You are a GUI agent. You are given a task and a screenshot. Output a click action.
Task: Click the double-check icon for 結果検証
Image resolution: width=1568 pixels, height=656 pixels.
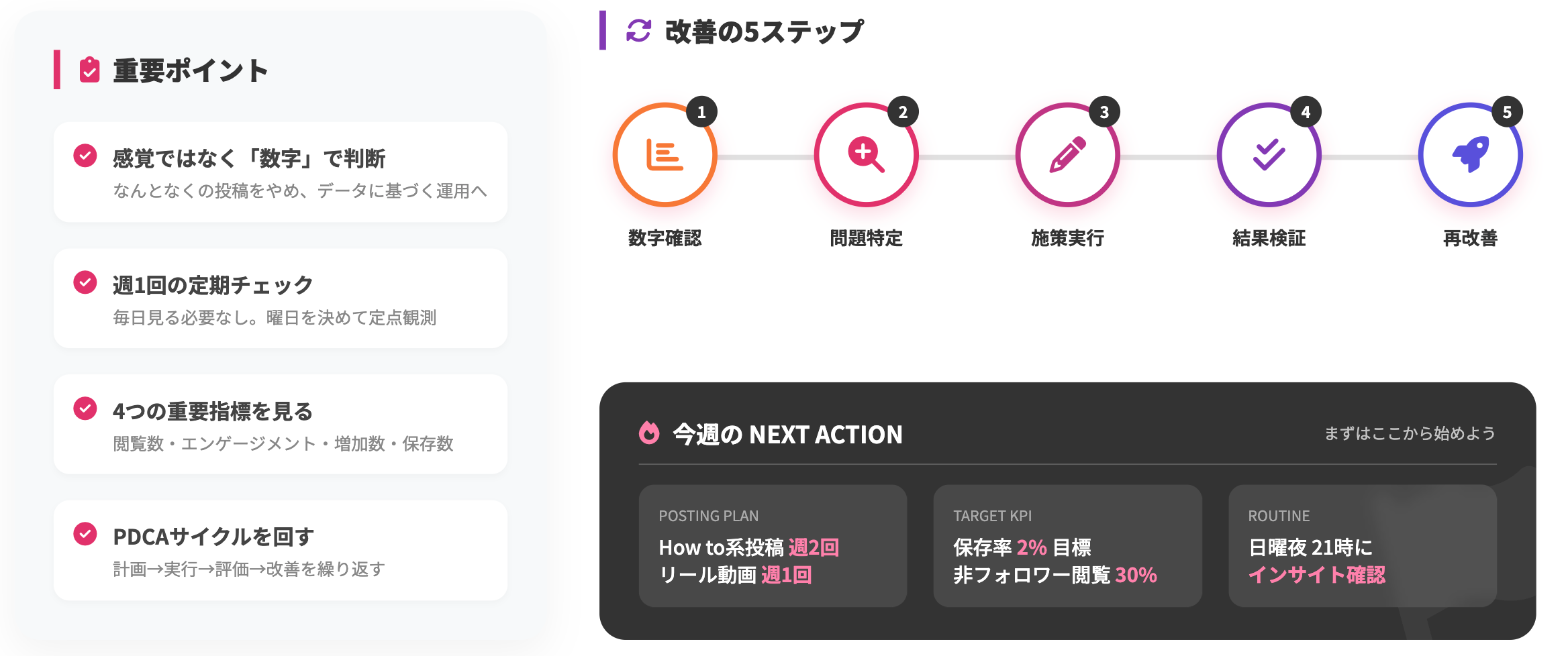click(x=1269, y=155)
